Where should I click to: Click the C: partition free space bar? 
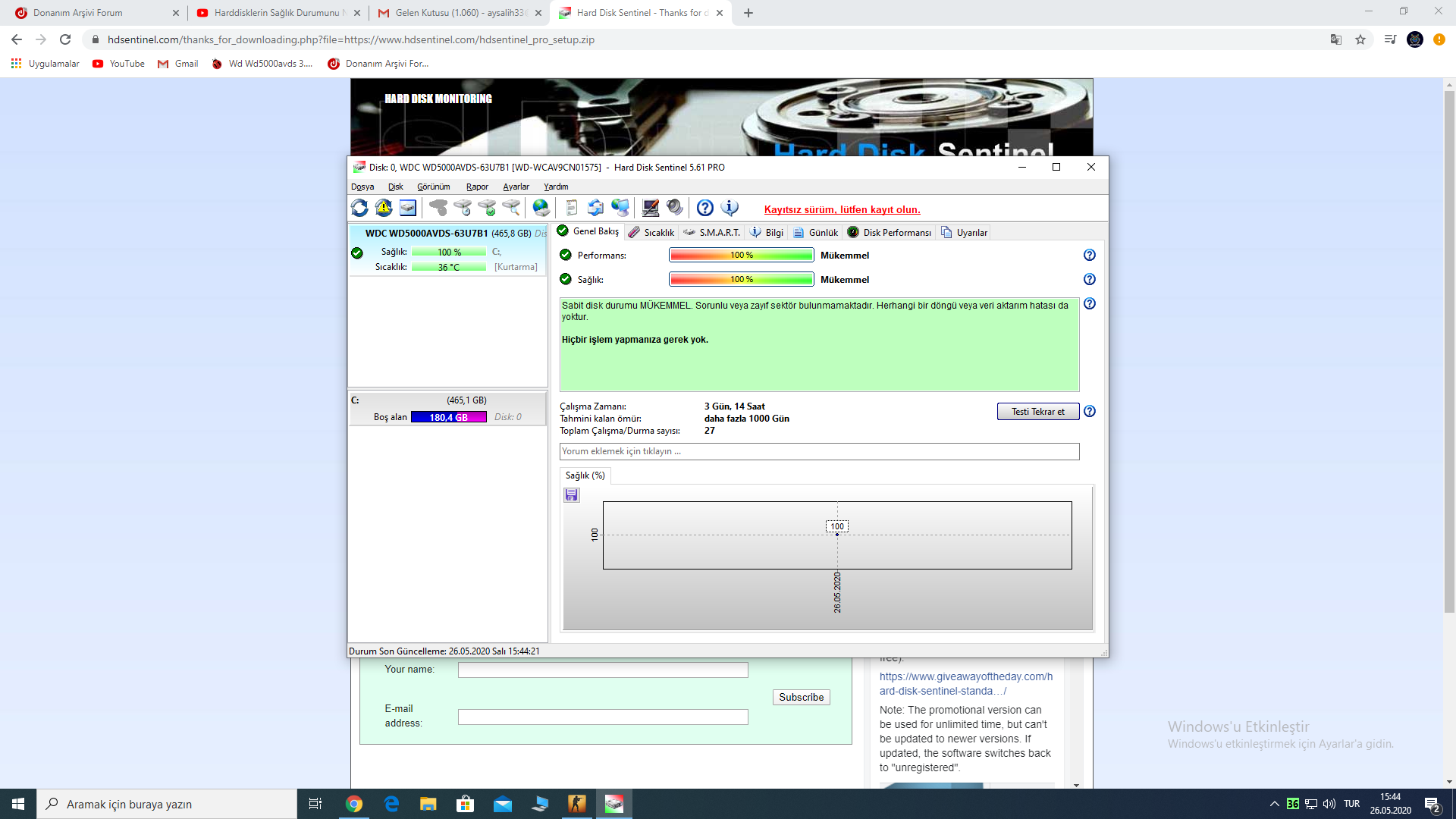click(449, 417)
